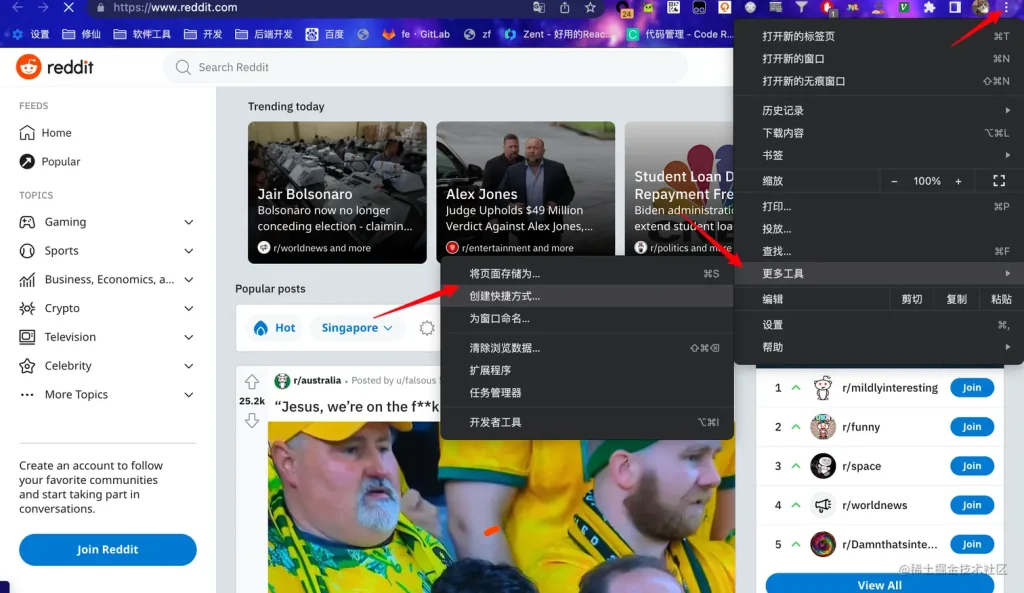
Task: Click the Gaming controller icon
Action: coord(27,222)
